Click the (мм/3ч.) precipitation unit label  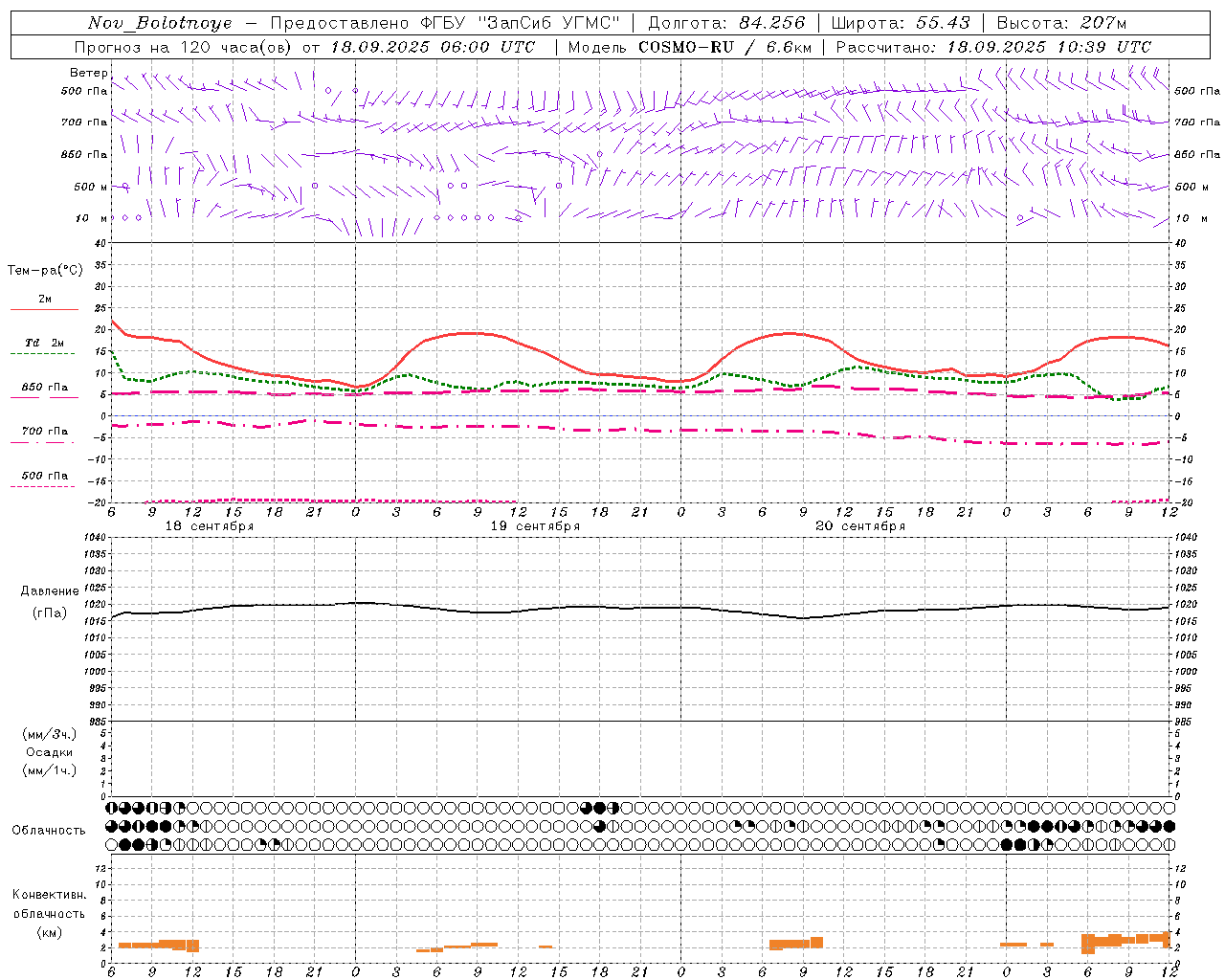pos(50,734)
